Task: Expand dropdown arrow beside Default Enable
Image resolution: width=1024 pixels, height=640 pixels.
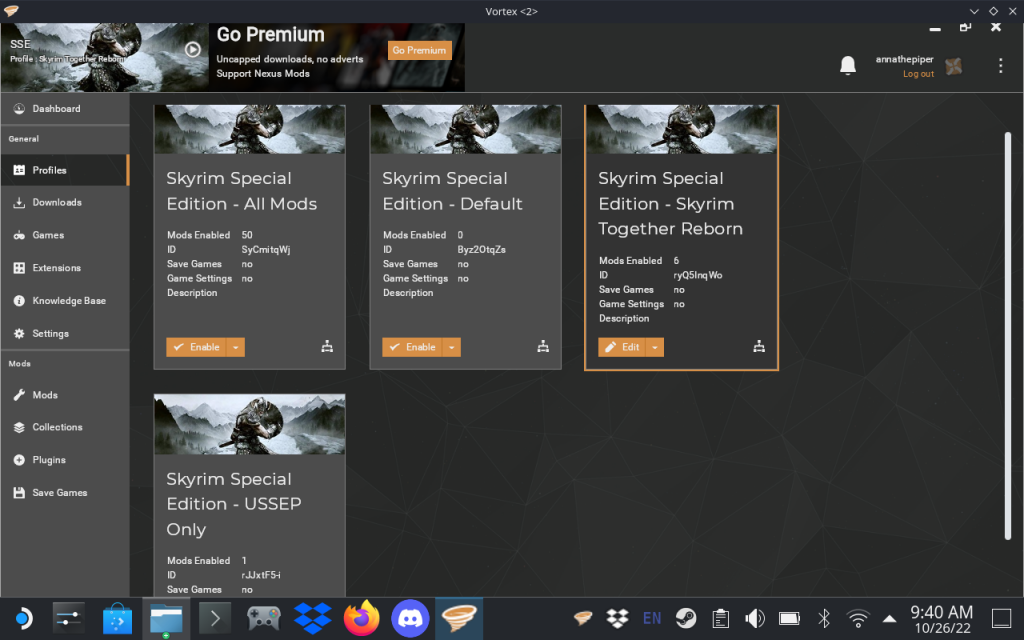Action: point(451,347)
